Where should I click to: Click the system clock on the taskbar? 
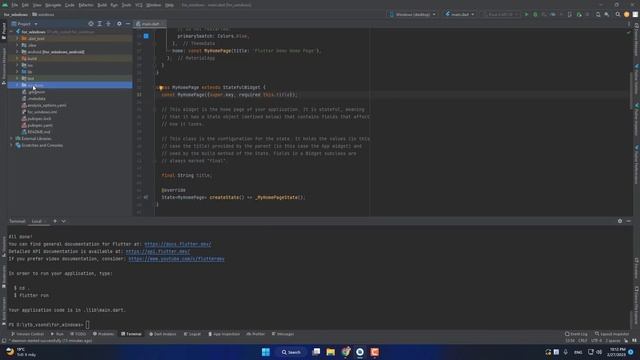point(616,352)
